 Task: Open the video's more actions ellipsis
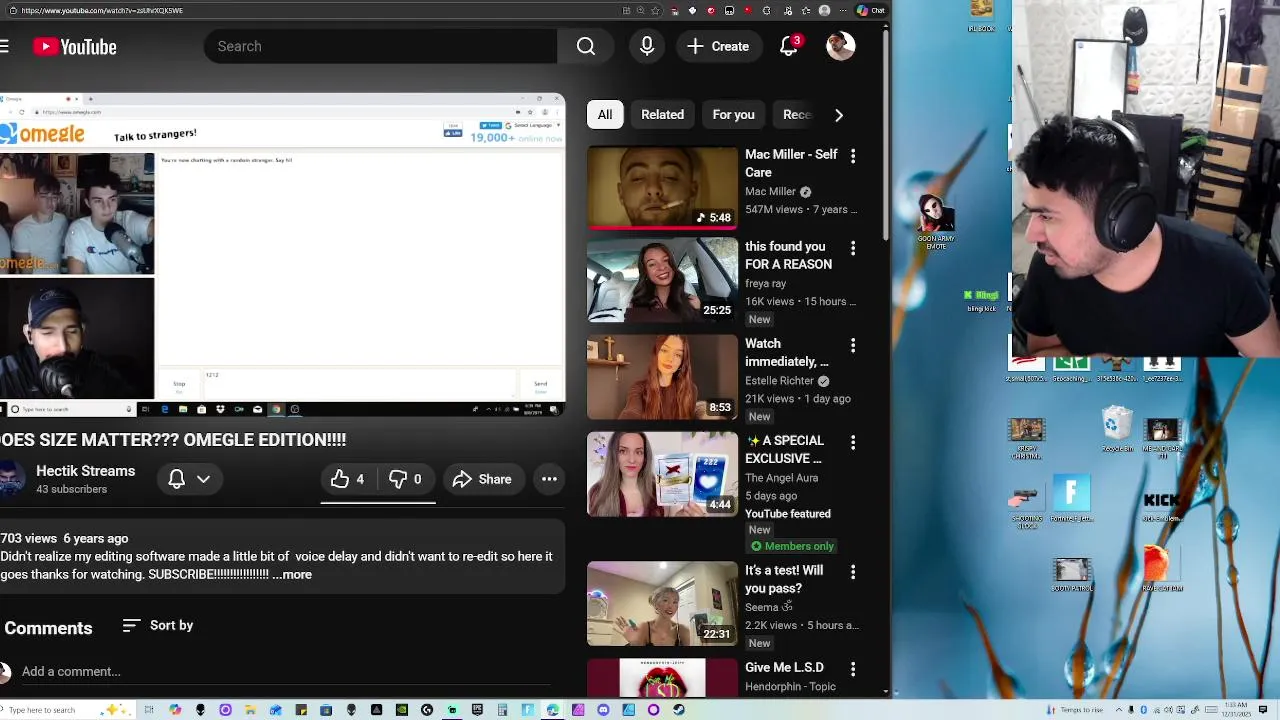click(x=549, y=479)
